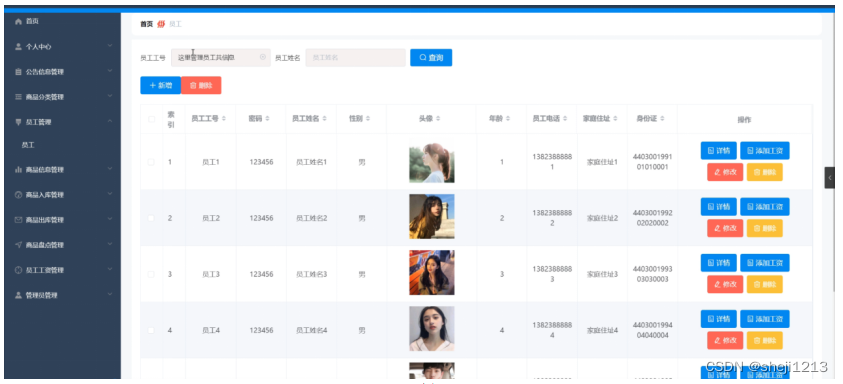This screenshot has width=843, height=384.
Task: Expand 员工工资管理 menu chevron
Action: [x=110, y=270]
